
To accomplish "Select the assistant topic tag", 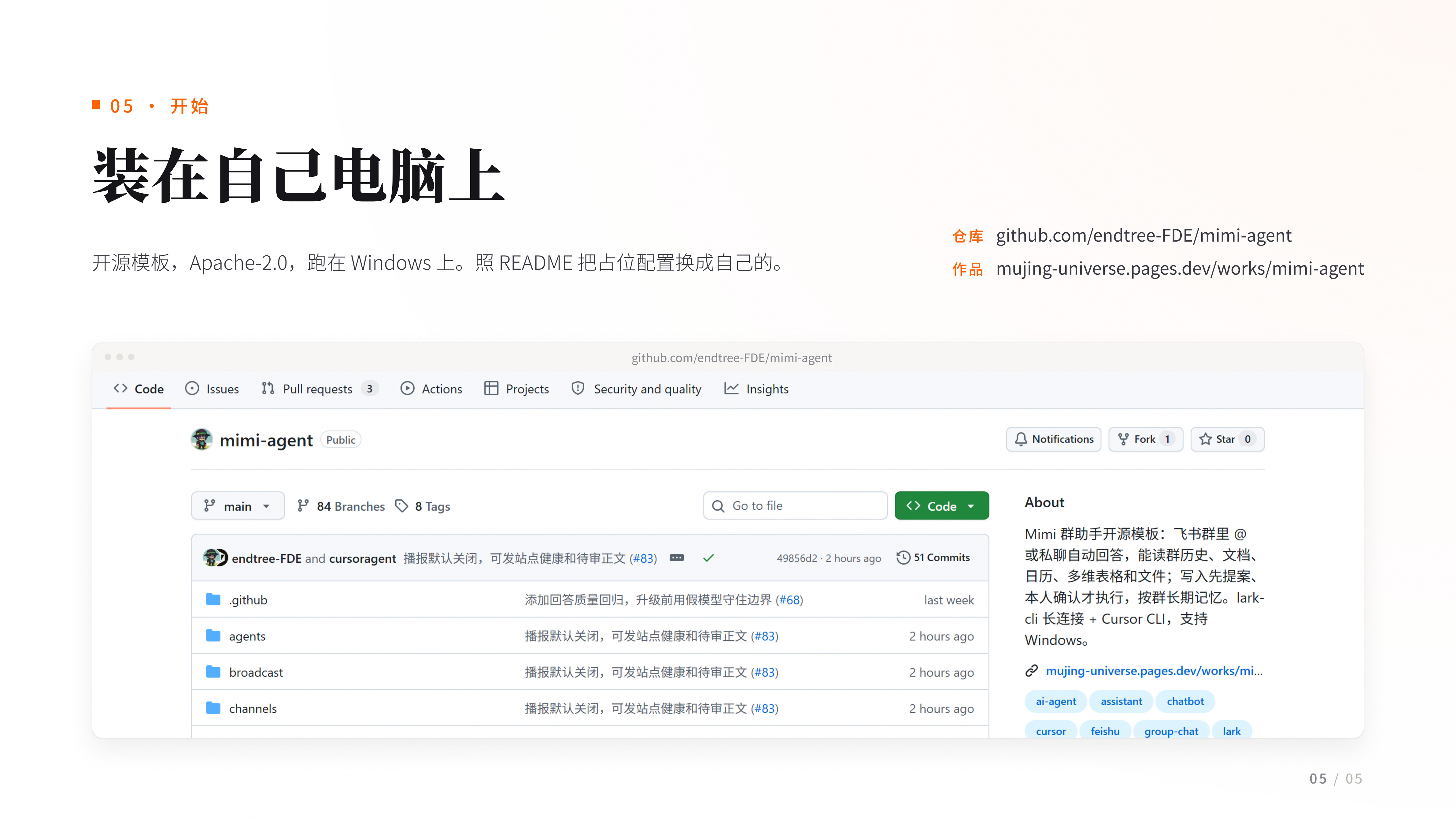I will click(1122, 702).
